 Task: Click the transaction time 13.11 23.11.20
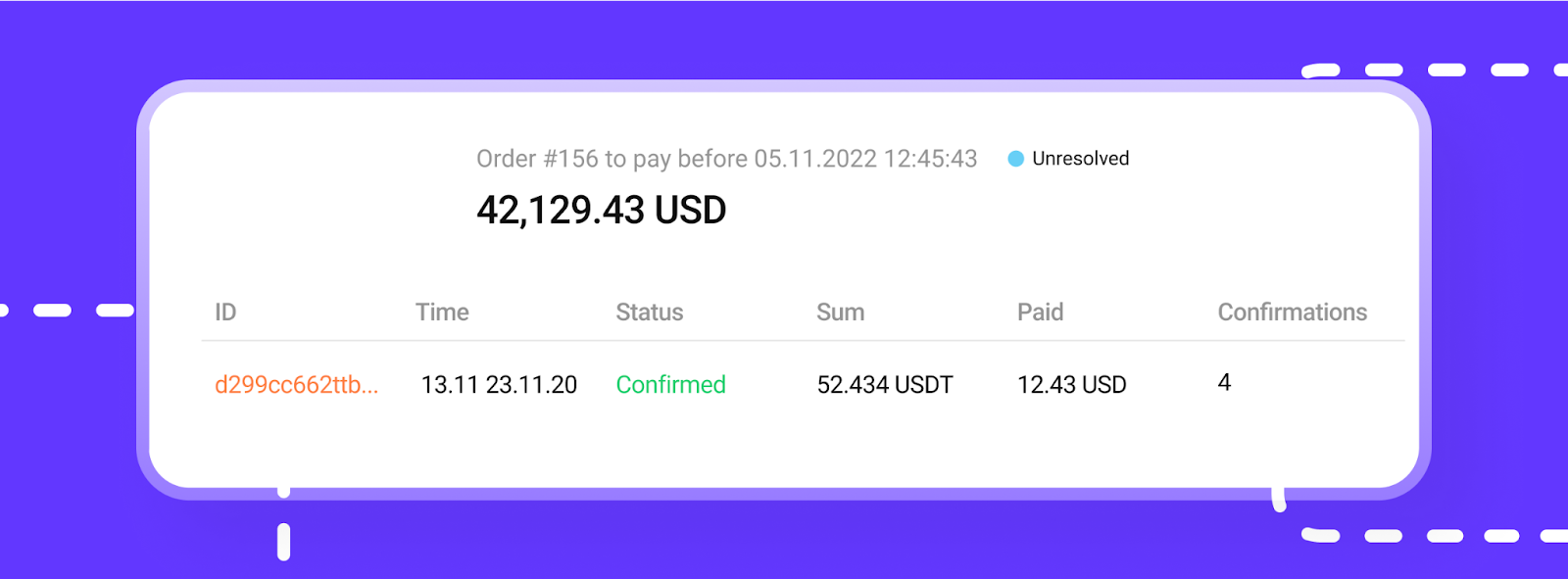click(499, 385)
